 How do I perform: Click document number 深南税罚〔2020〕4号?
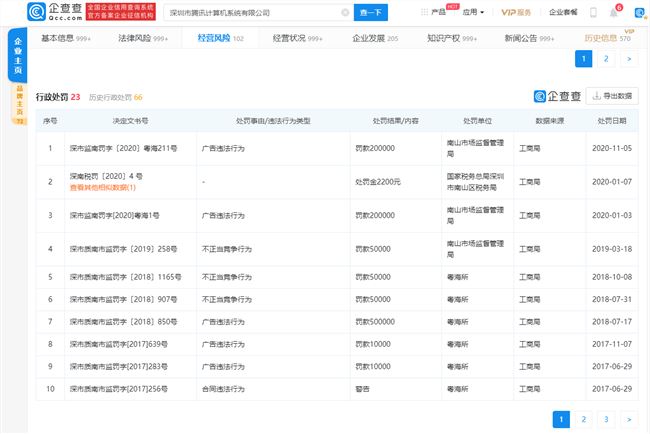pos(106,176)
